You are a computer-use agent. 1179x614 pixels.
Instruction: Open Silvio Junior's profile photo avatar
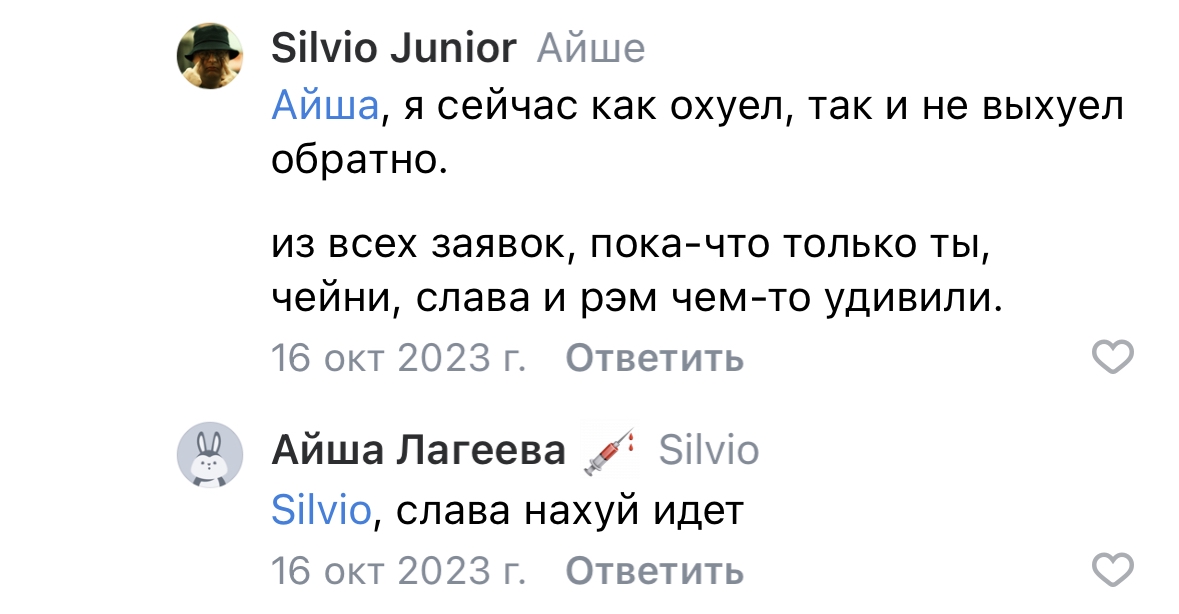[210, 56]
